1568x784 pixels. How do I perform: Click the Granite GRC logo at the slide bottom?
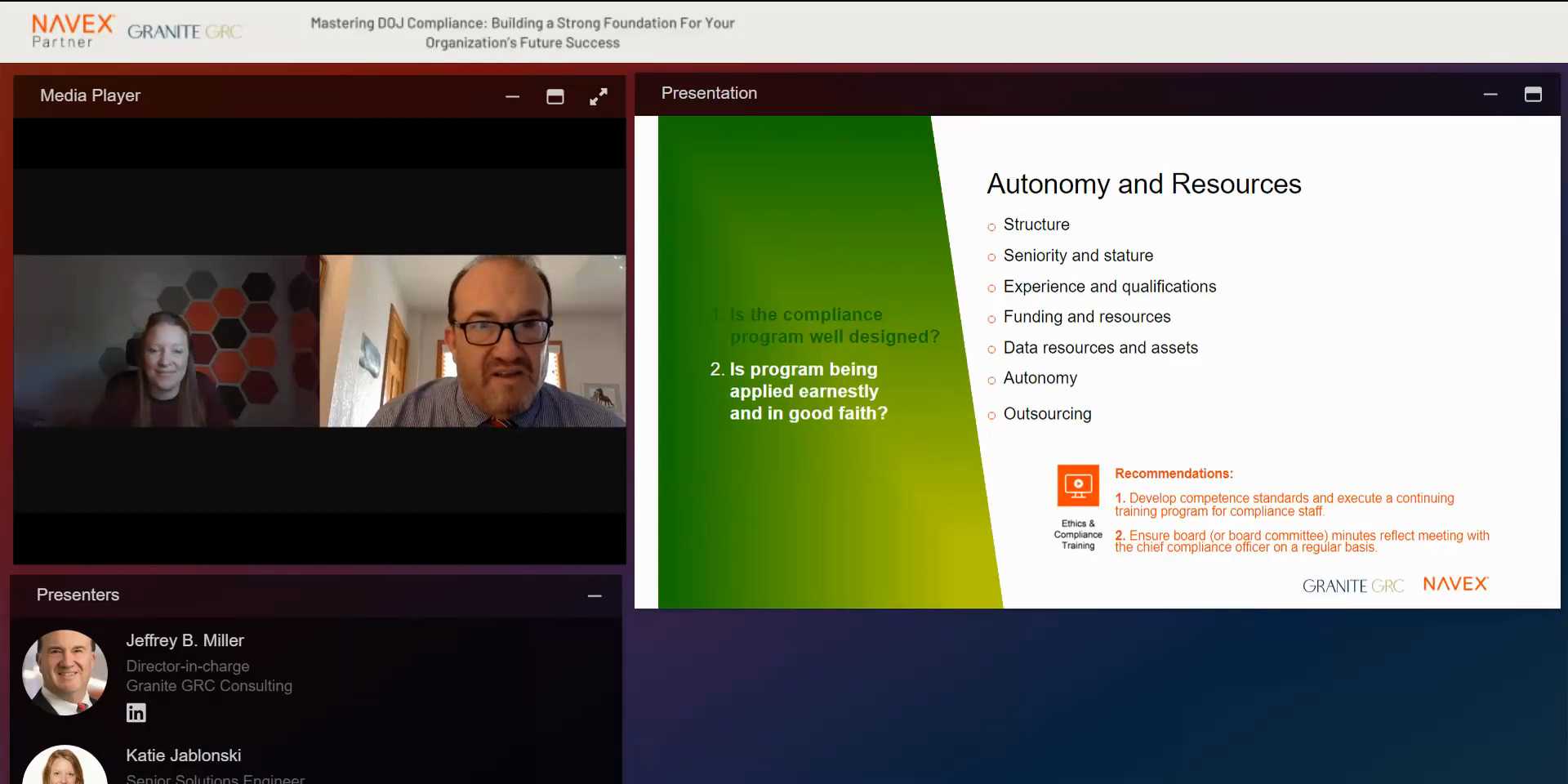click(x=1352, y=586)
